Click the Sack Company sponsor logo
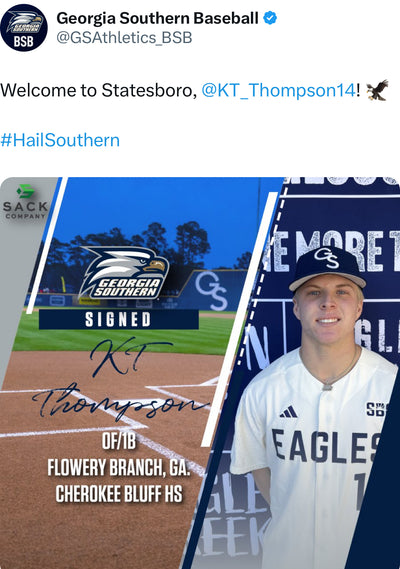 tap(25, 202)
